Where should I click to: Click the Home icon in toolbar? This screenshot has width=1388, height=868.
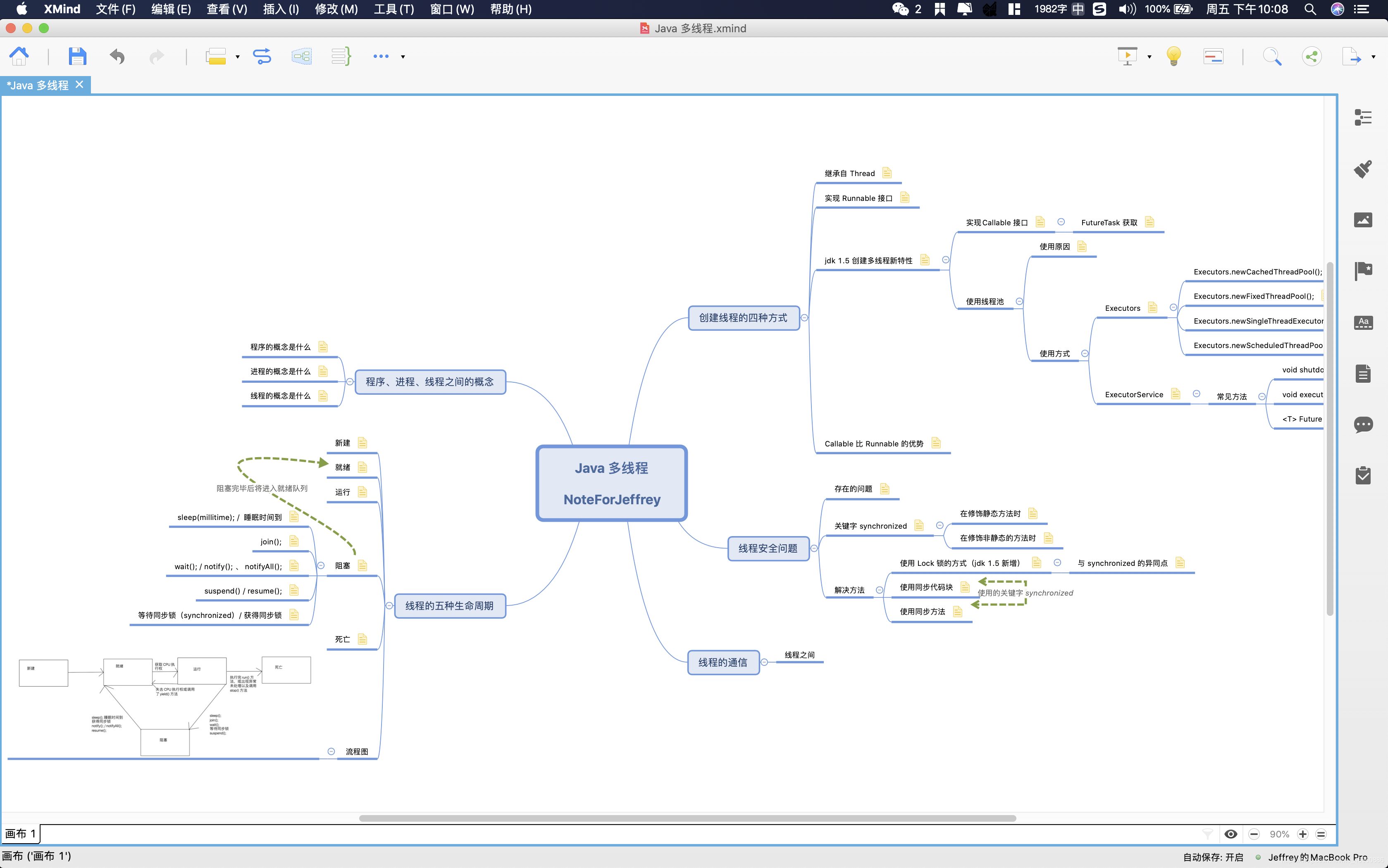(x=19, y=56)
